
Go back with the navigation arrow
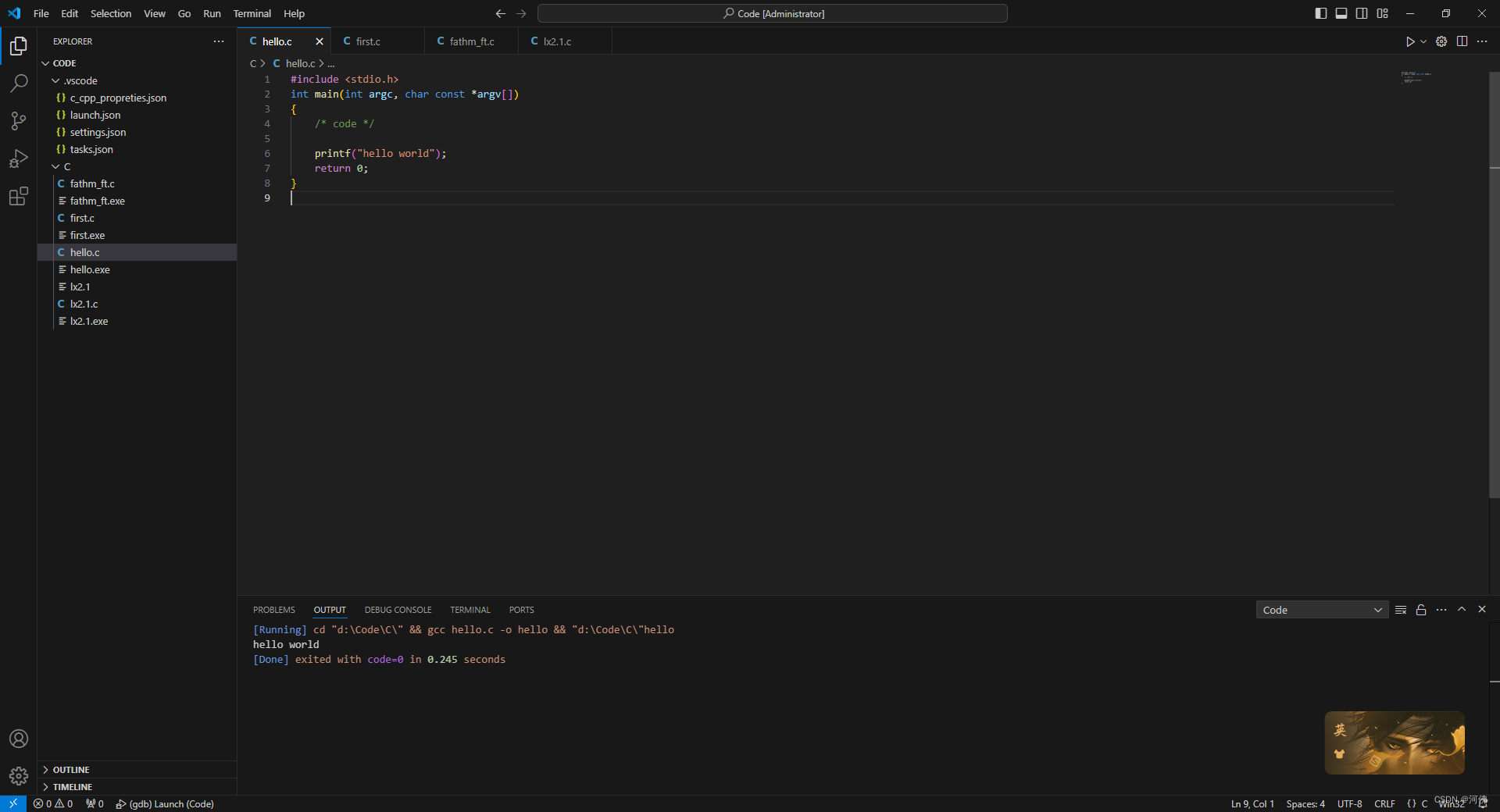501,13
